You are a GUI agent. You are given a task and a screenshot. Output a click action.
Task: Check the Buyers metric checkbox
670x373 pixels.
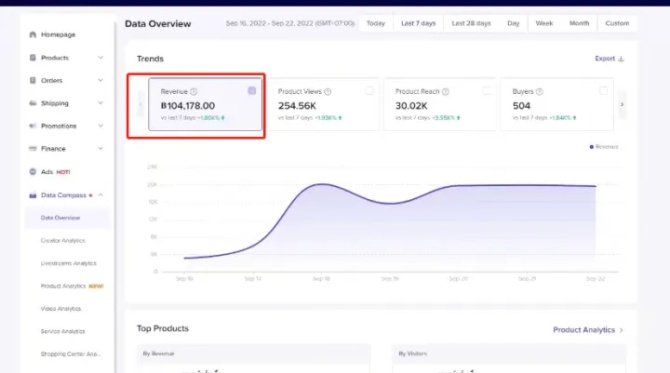point(603,91)
